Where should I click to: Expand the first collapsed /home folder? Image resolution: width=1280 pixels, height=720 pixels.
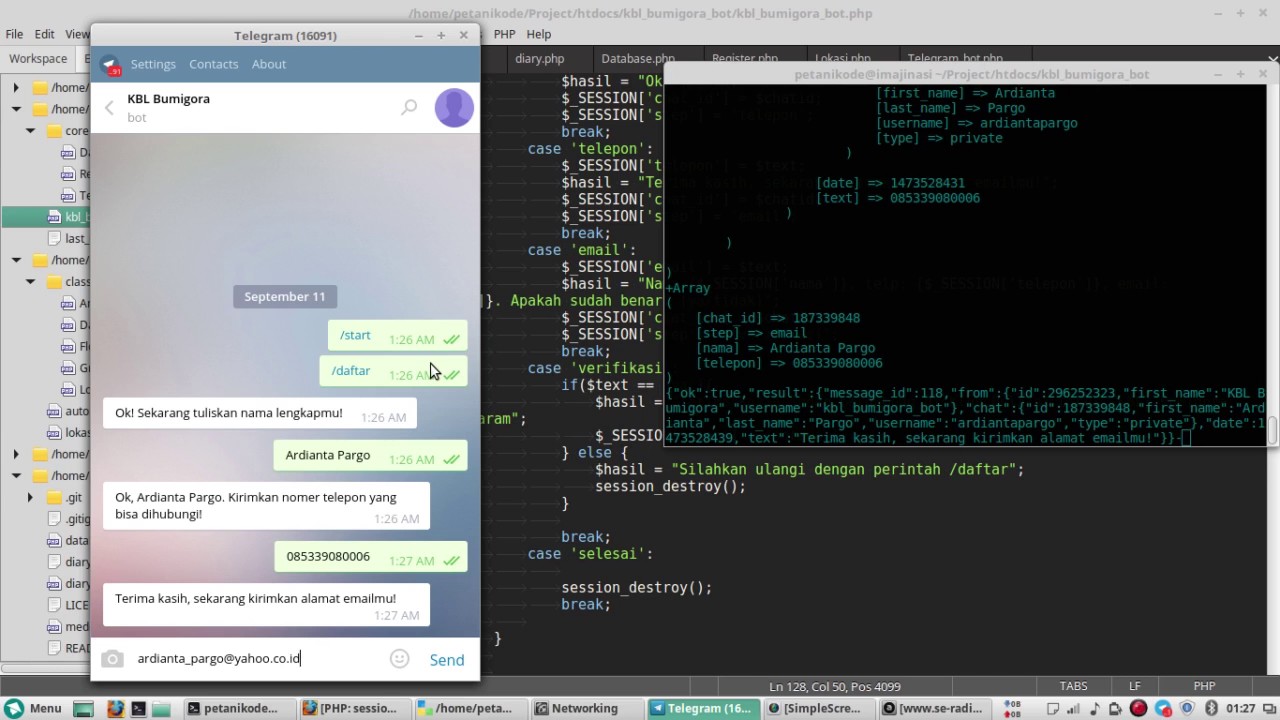coord(16,88)
